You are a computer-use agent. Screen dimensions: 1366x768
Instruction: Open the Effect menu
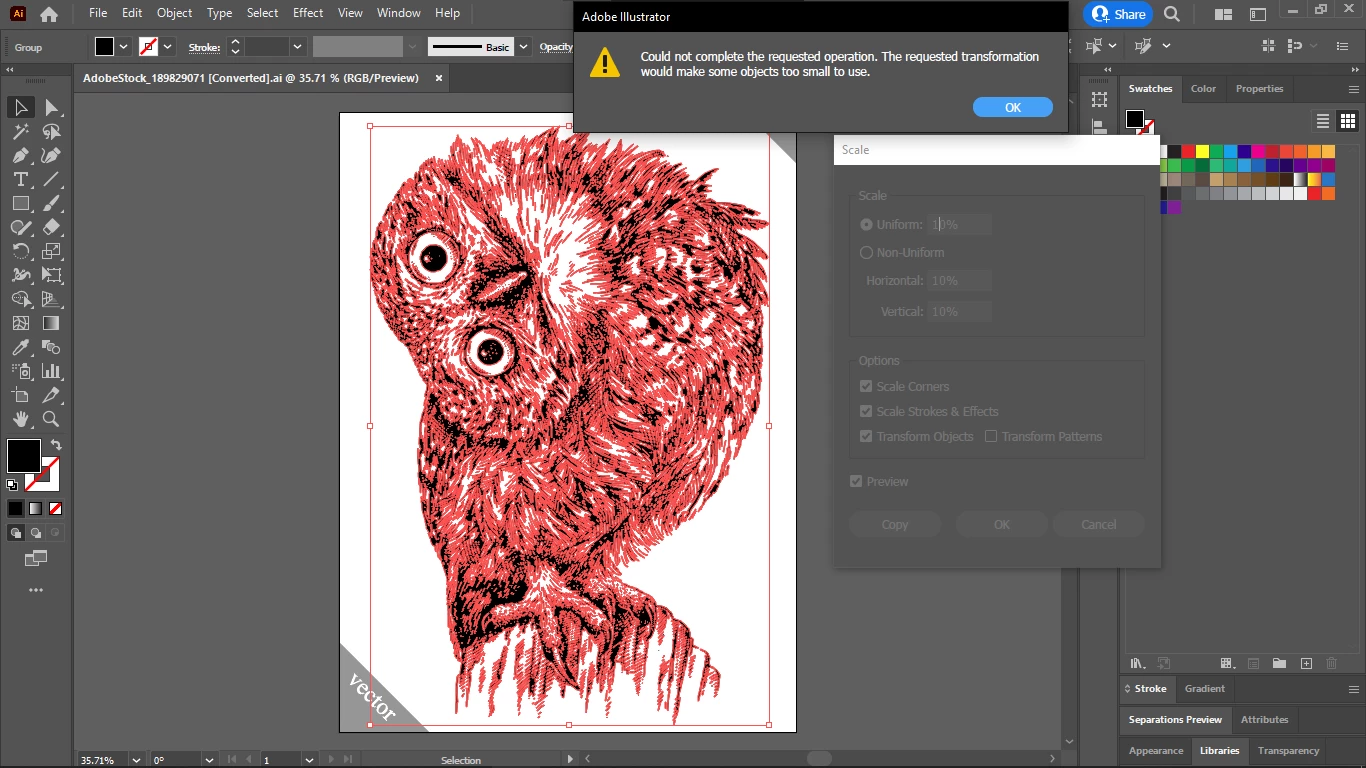tap(308, 13)
